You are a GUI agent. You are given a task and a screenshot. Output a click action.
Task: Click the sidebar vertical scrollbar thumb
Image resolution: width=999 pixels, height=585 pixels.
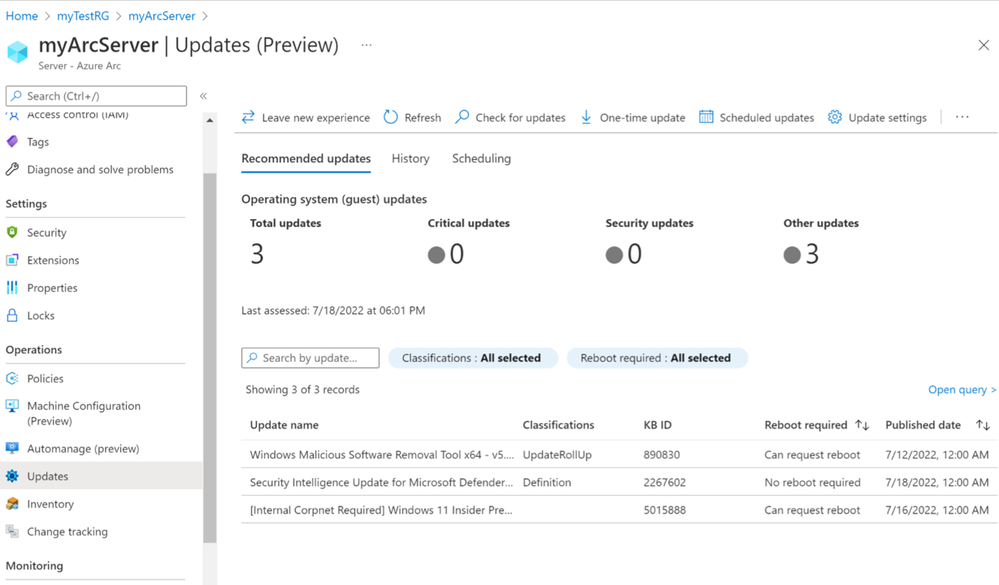210,358
